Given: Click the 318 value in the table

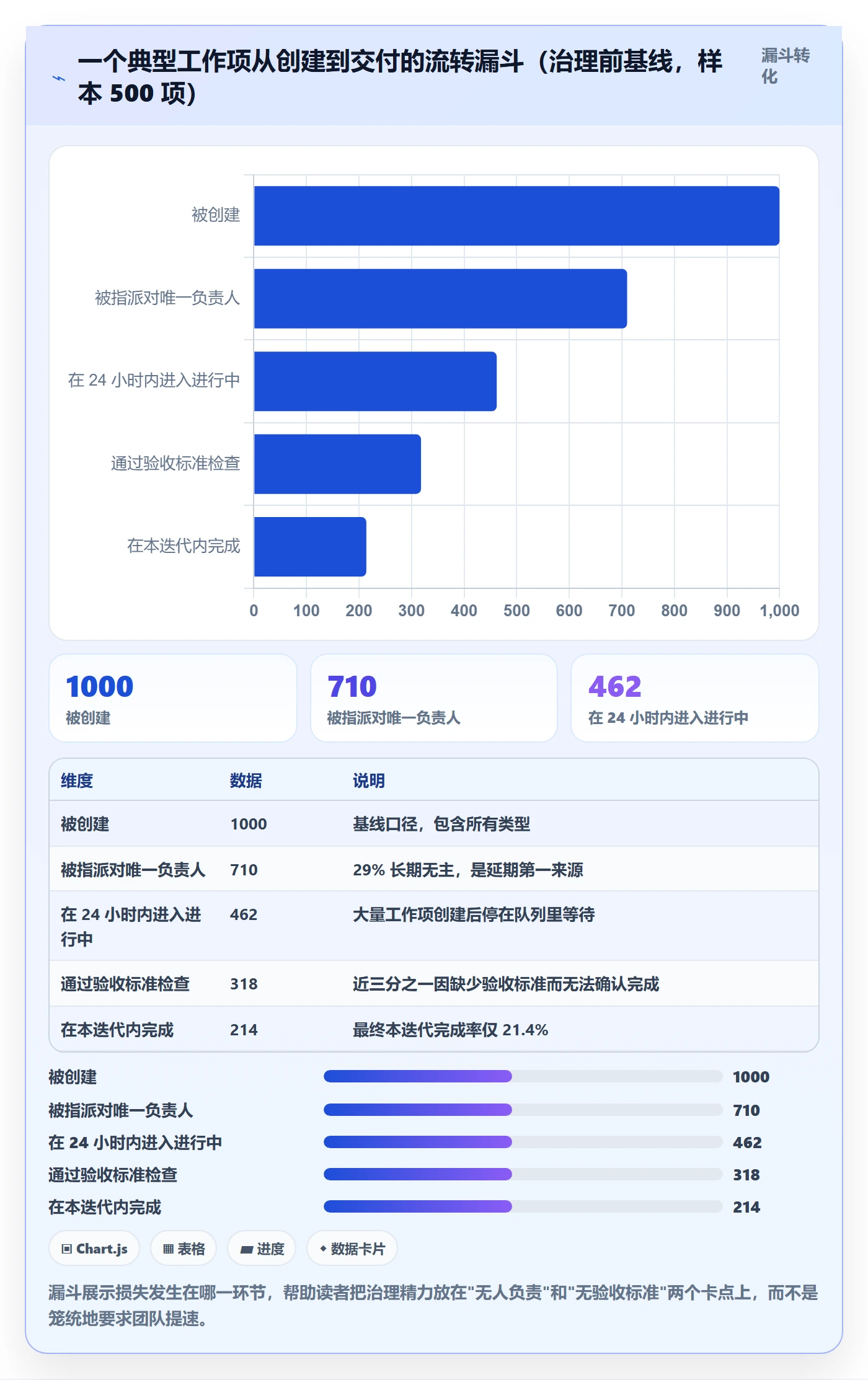Looking at the screenshot, I should (244, 984).
